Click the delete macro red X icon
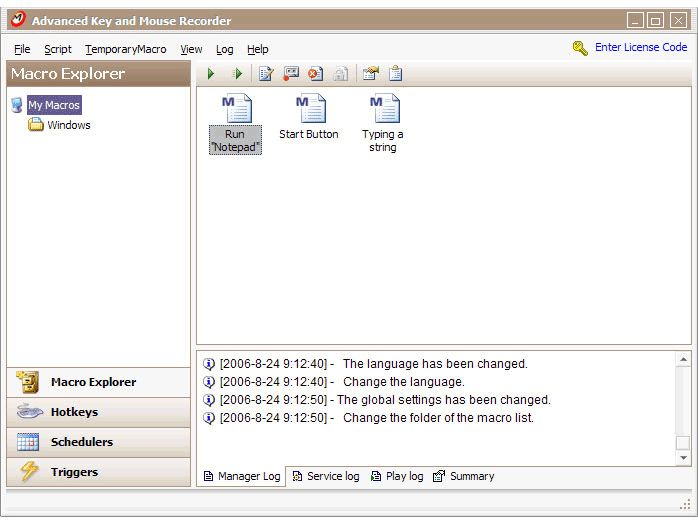The width and height of the screenshot is (698, 524). point(315,74)
